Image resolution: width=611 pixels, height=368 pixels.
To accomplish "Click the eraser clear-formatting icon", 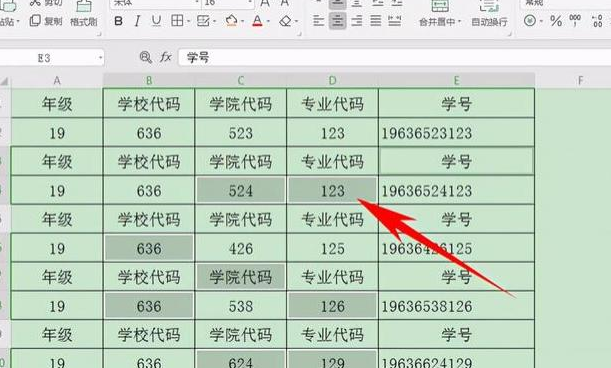I will click(285, 21).
